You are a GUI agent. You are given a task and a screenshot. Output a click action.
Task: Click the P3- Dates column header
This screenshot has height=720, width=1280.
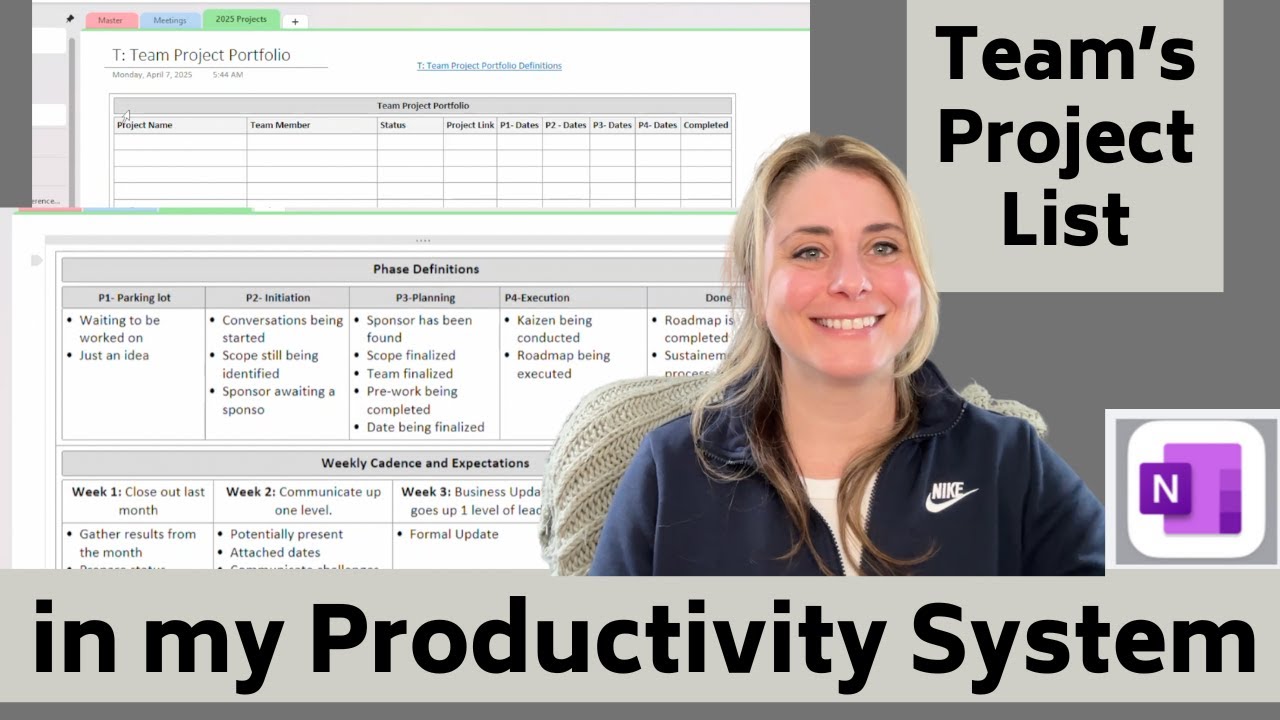(612, 125)
